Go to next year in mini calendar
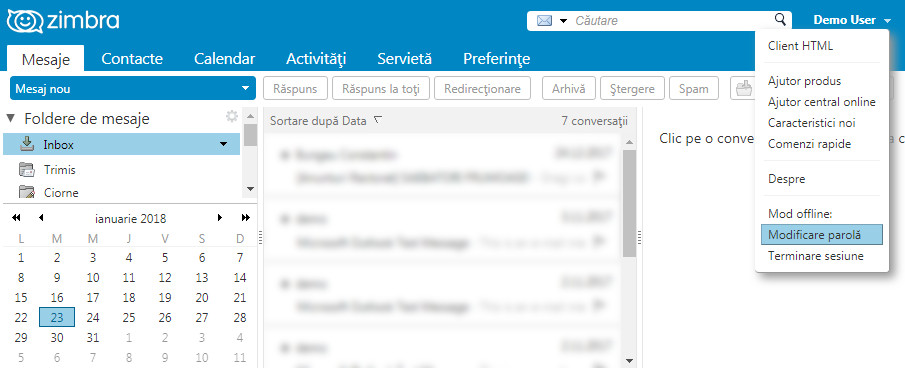 tap(245, 217)
